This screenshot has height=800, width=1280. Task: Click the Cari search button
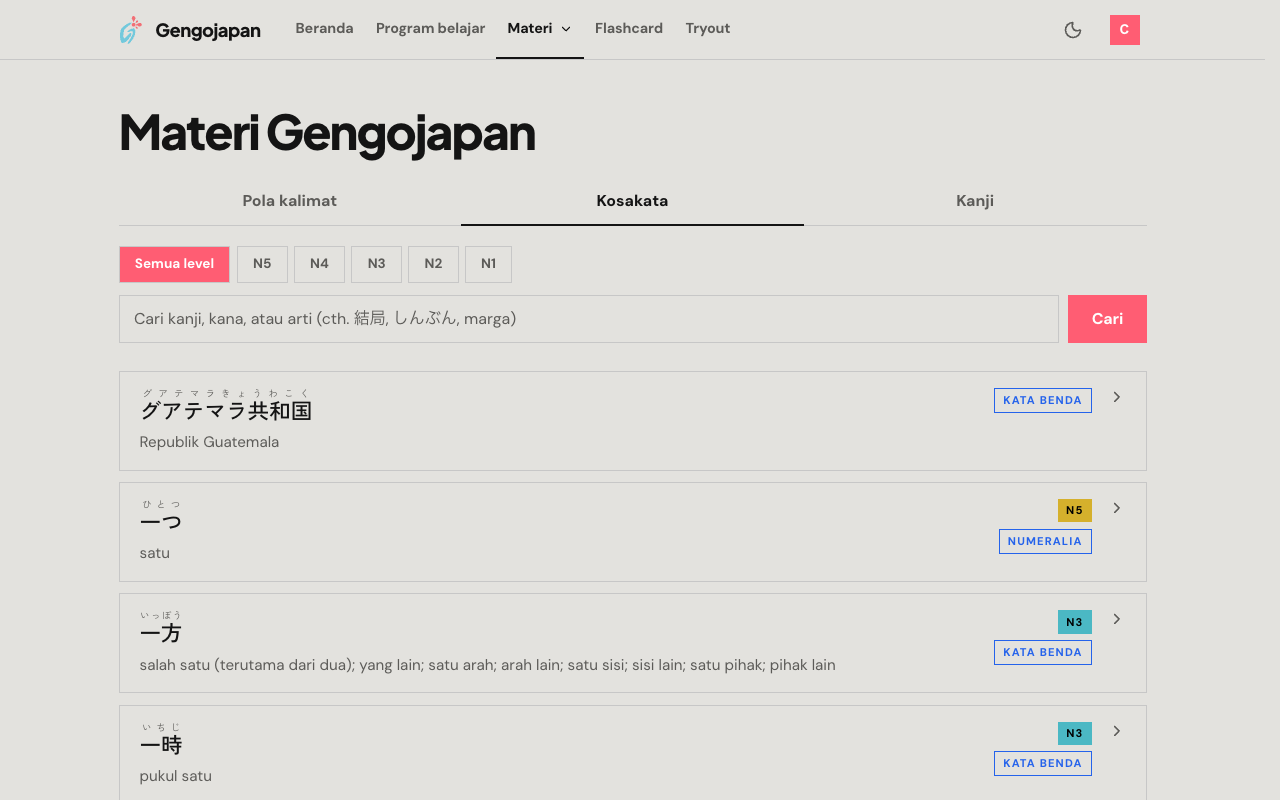pos(1107,319)
